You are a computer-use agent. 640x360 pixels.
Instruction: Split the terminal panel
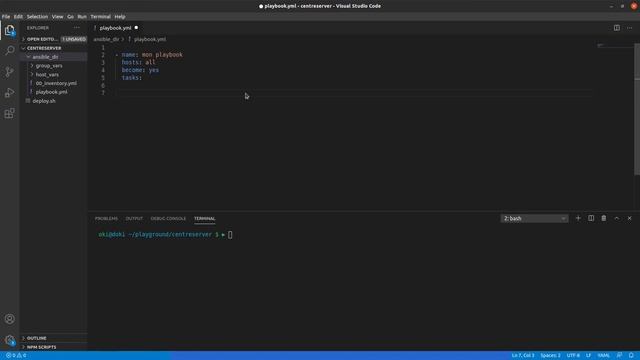591,218
